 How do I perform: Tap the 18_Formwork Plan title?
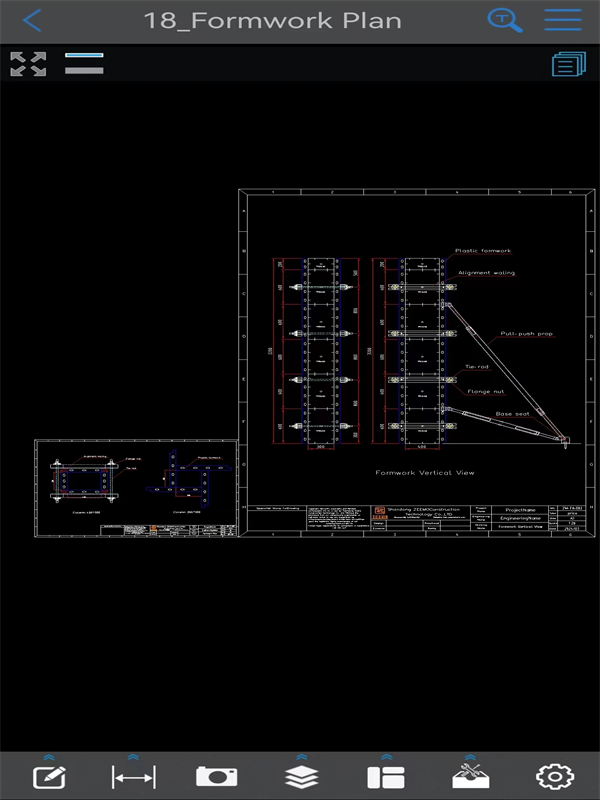(272, 20)
